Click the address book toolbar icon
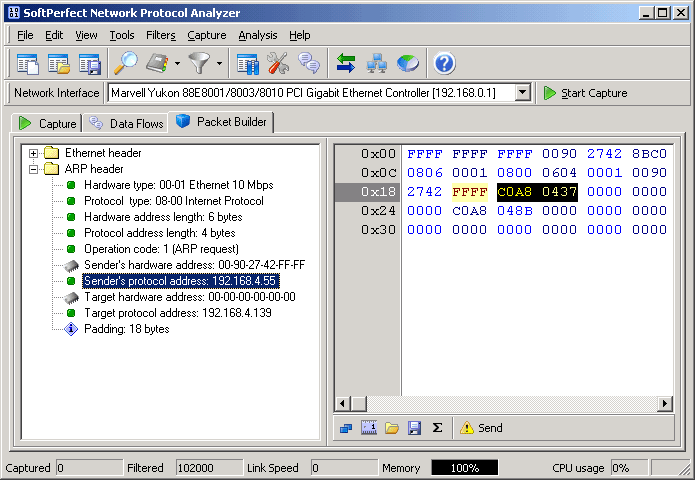695x480 pixels. 157,63
